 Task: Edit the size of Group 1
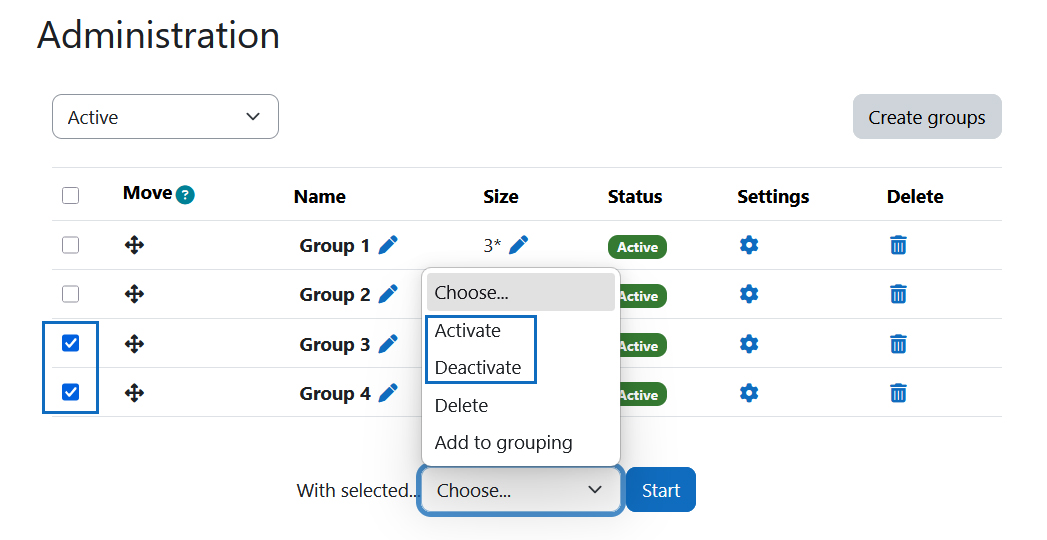coord(519,245)
